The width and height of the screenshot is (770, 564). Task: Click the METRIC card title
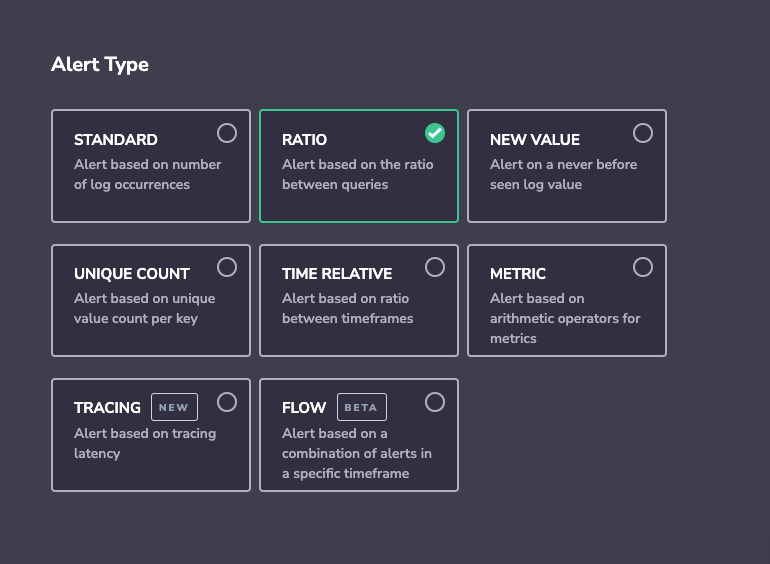pyautogui.click(x=518, y=274)
